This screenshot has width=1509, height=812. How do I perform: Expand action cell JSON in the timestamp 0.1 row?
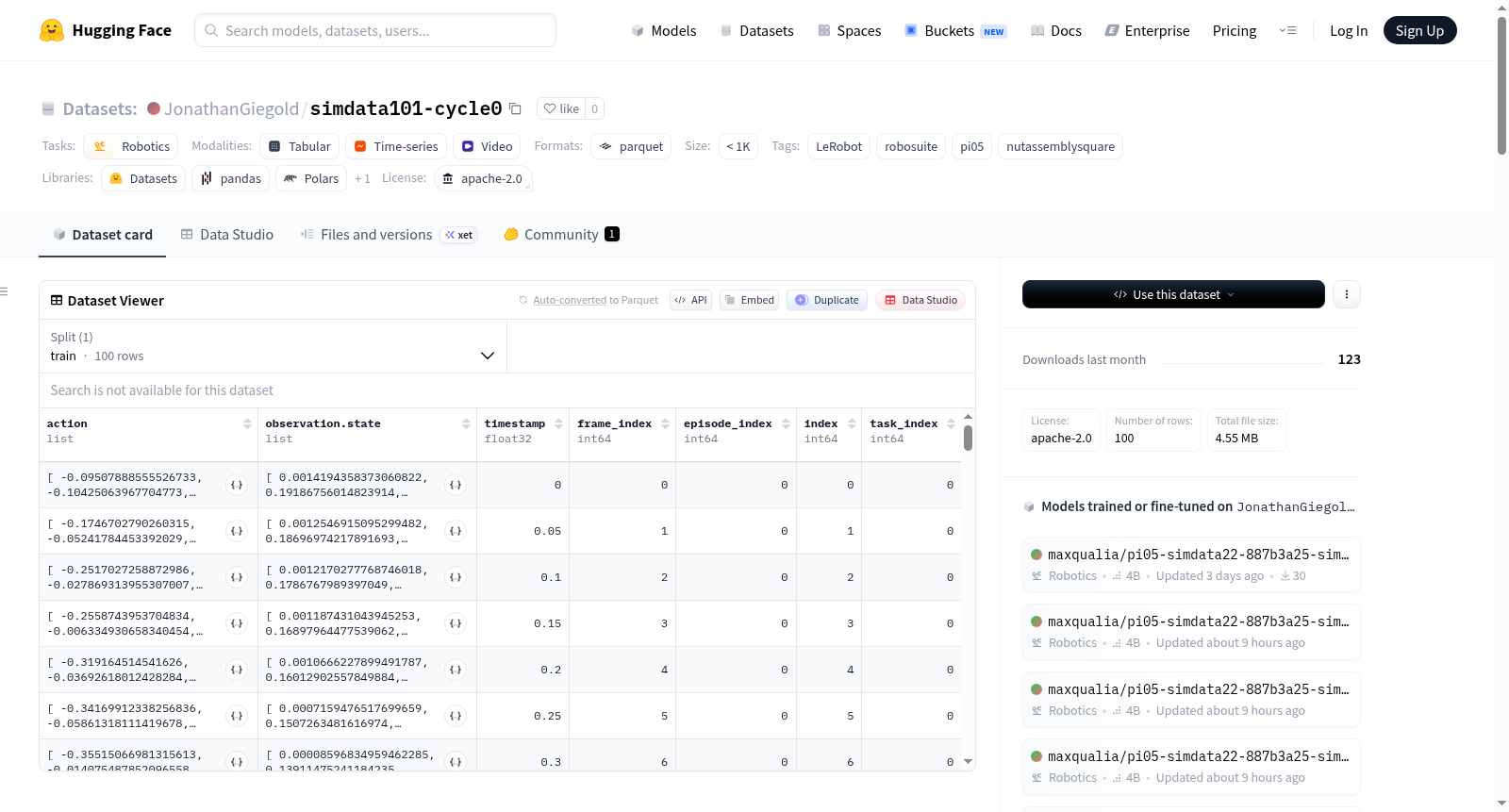tap(237, 577)
